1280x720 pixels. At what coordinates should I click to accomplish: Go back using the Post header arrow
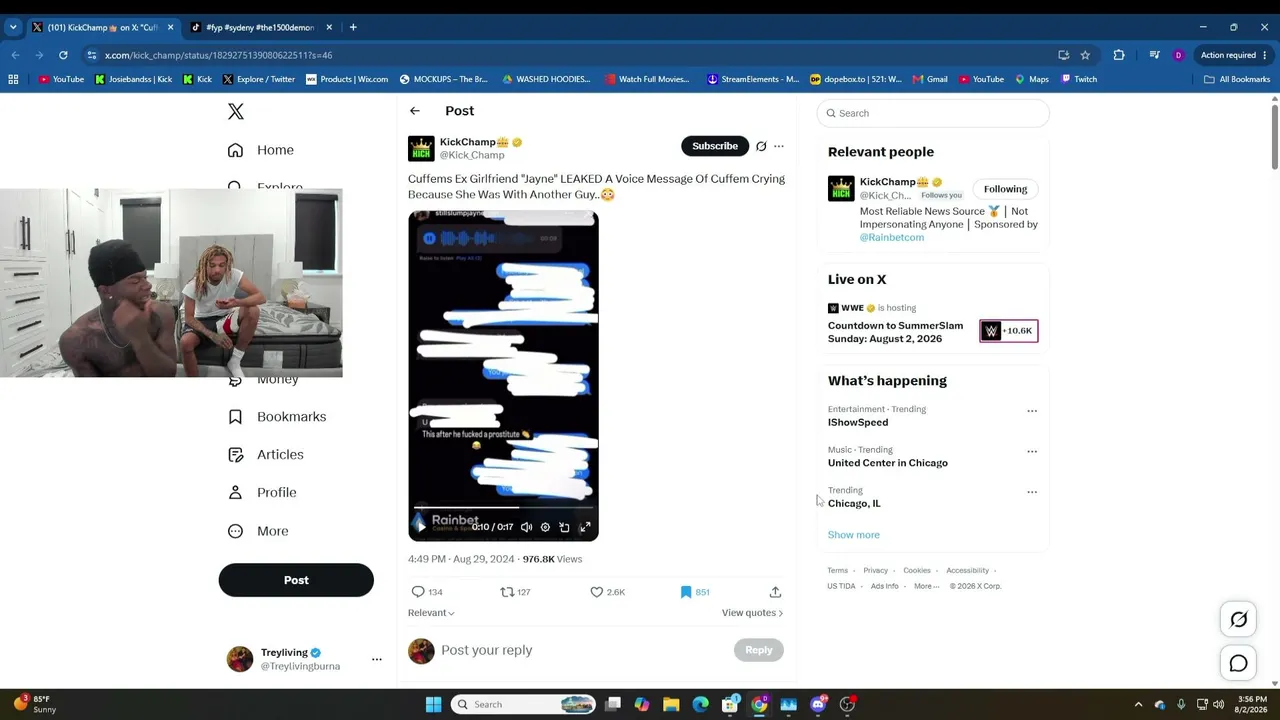415,111
